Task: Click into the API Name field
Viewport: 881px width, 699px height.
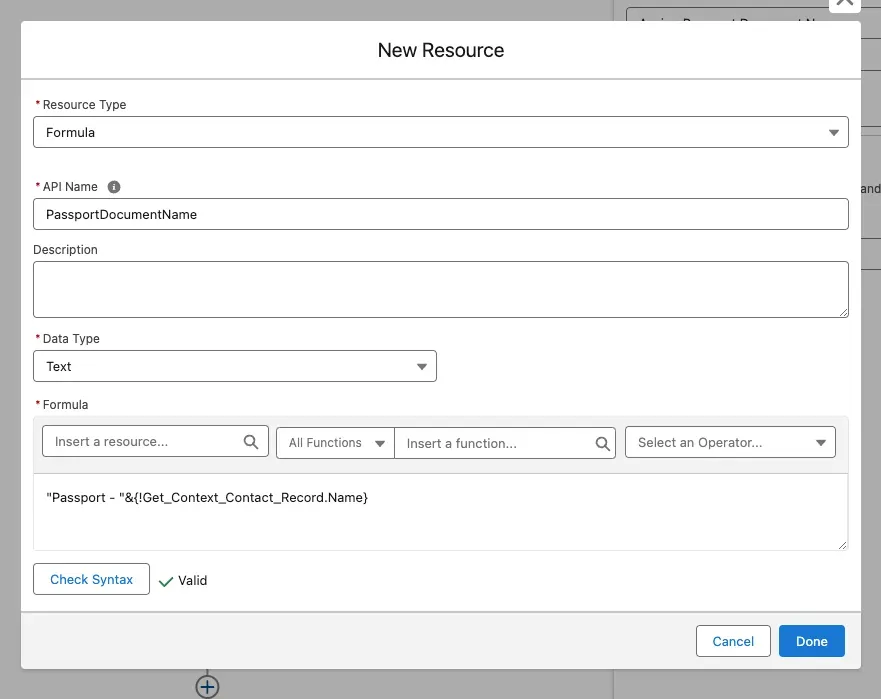Action: 440,214
